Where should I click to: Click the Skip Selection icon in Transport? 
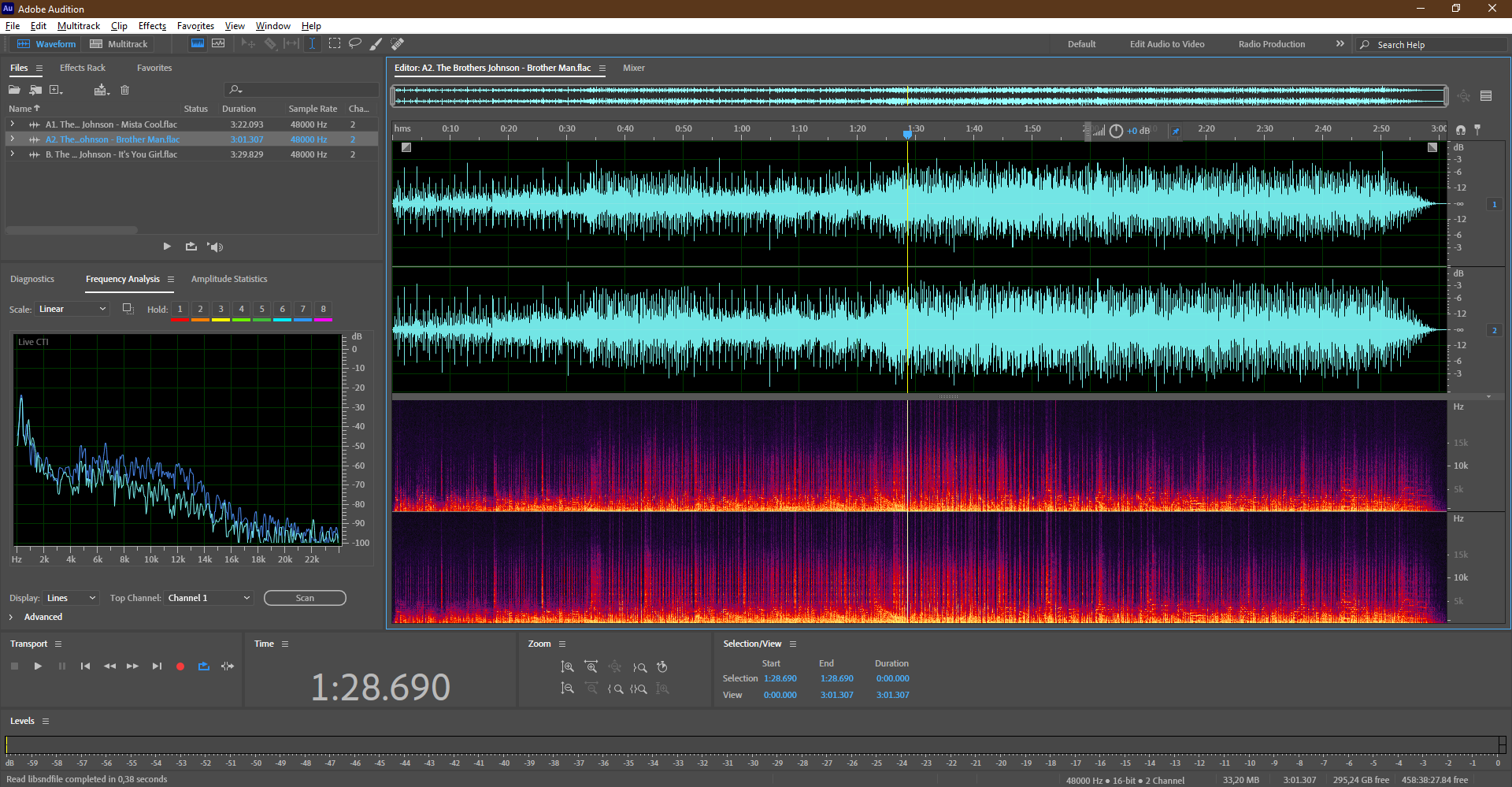pos(228,666)
